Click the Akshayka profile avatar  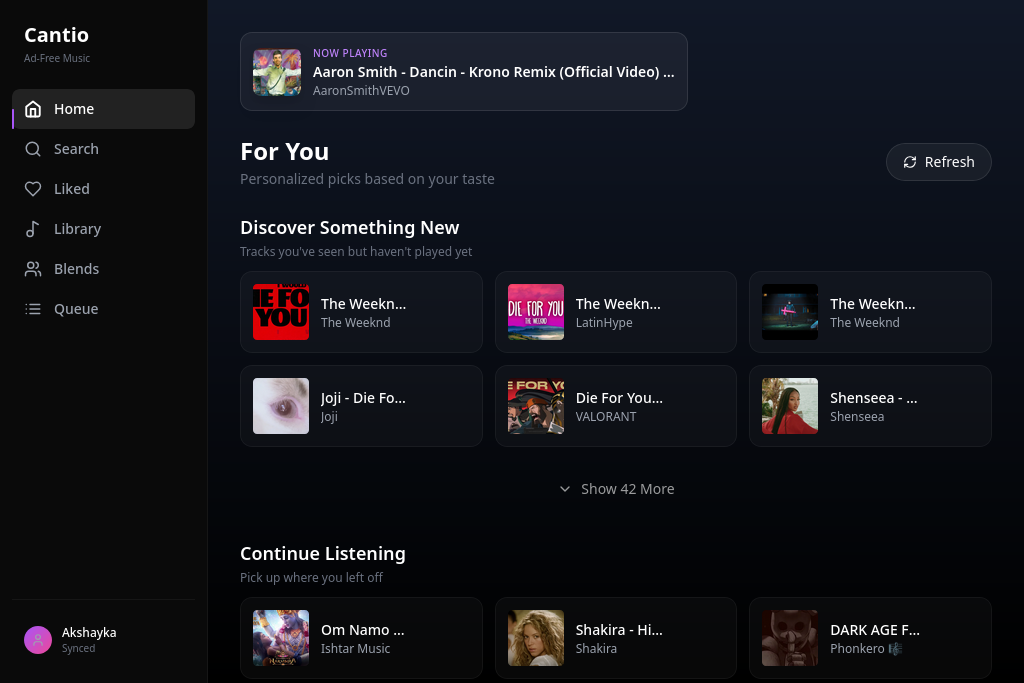[38, 640]
